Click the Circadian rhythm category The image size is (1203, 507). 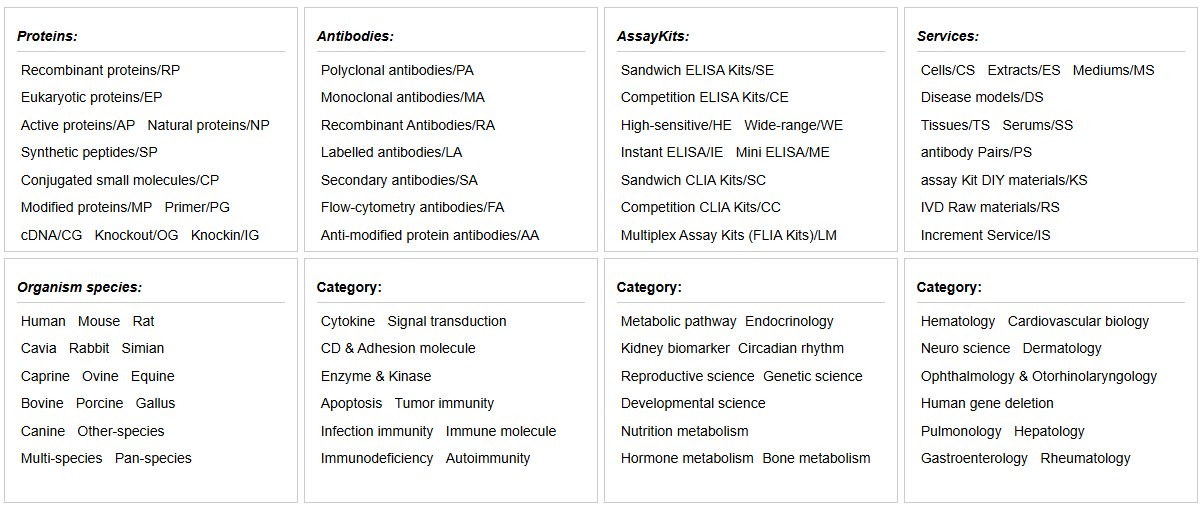point(791,348)
